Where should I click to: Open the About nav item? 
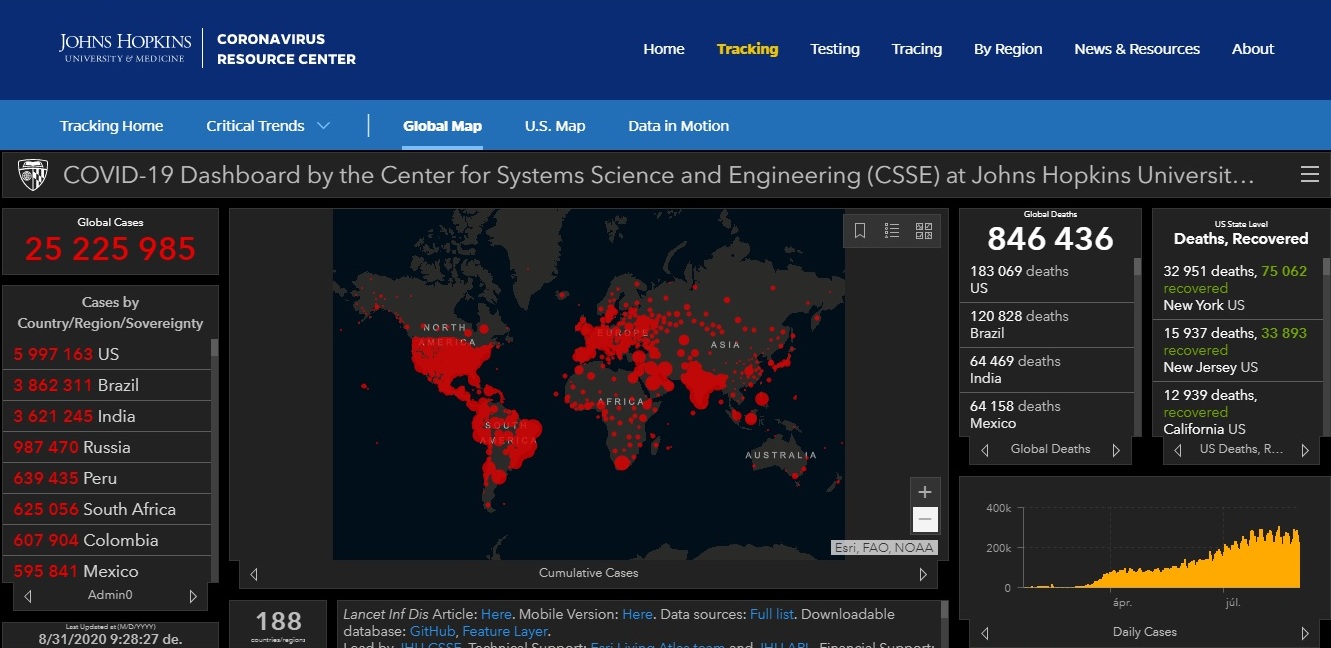(1253, 49)
